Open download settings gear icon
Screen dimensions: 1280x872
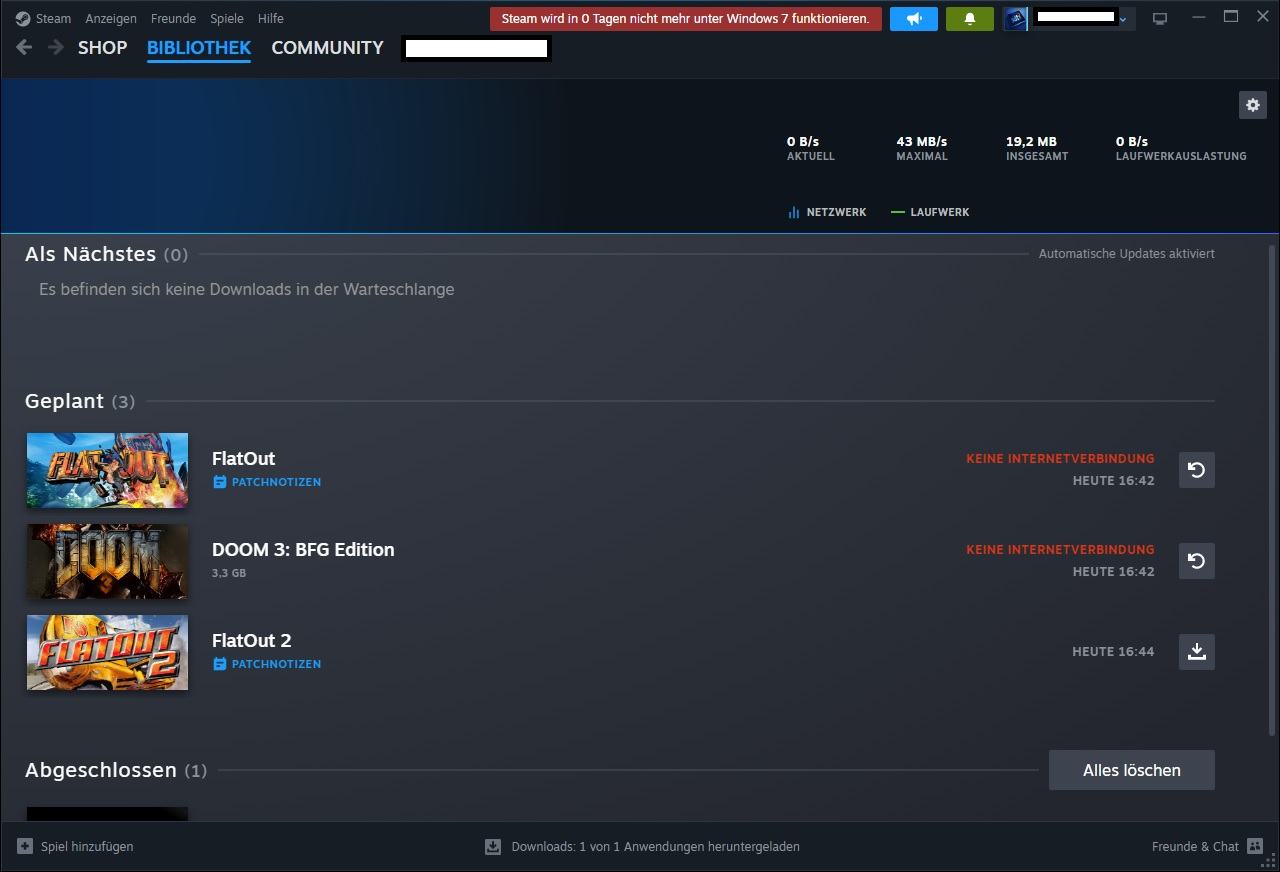coord(1252,105)
